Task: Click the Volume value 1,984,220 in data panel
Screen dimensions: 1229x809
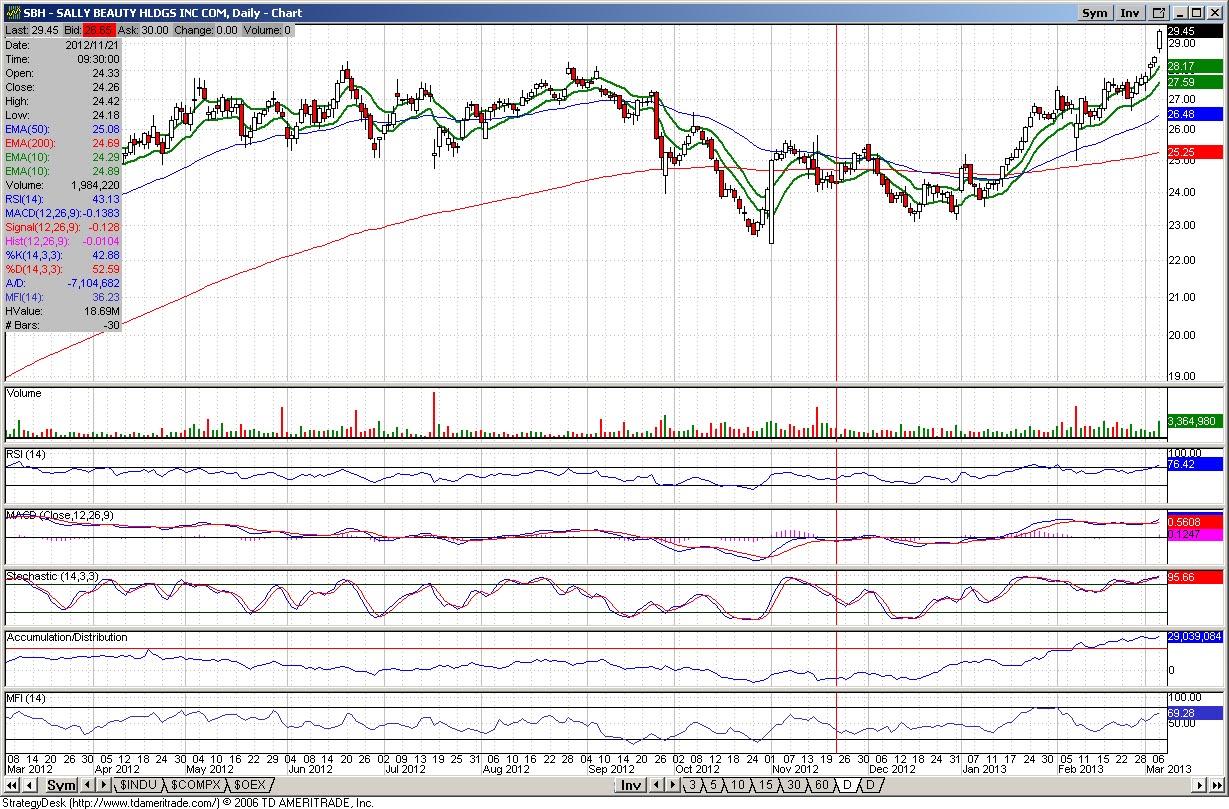Action: (95, 185)
